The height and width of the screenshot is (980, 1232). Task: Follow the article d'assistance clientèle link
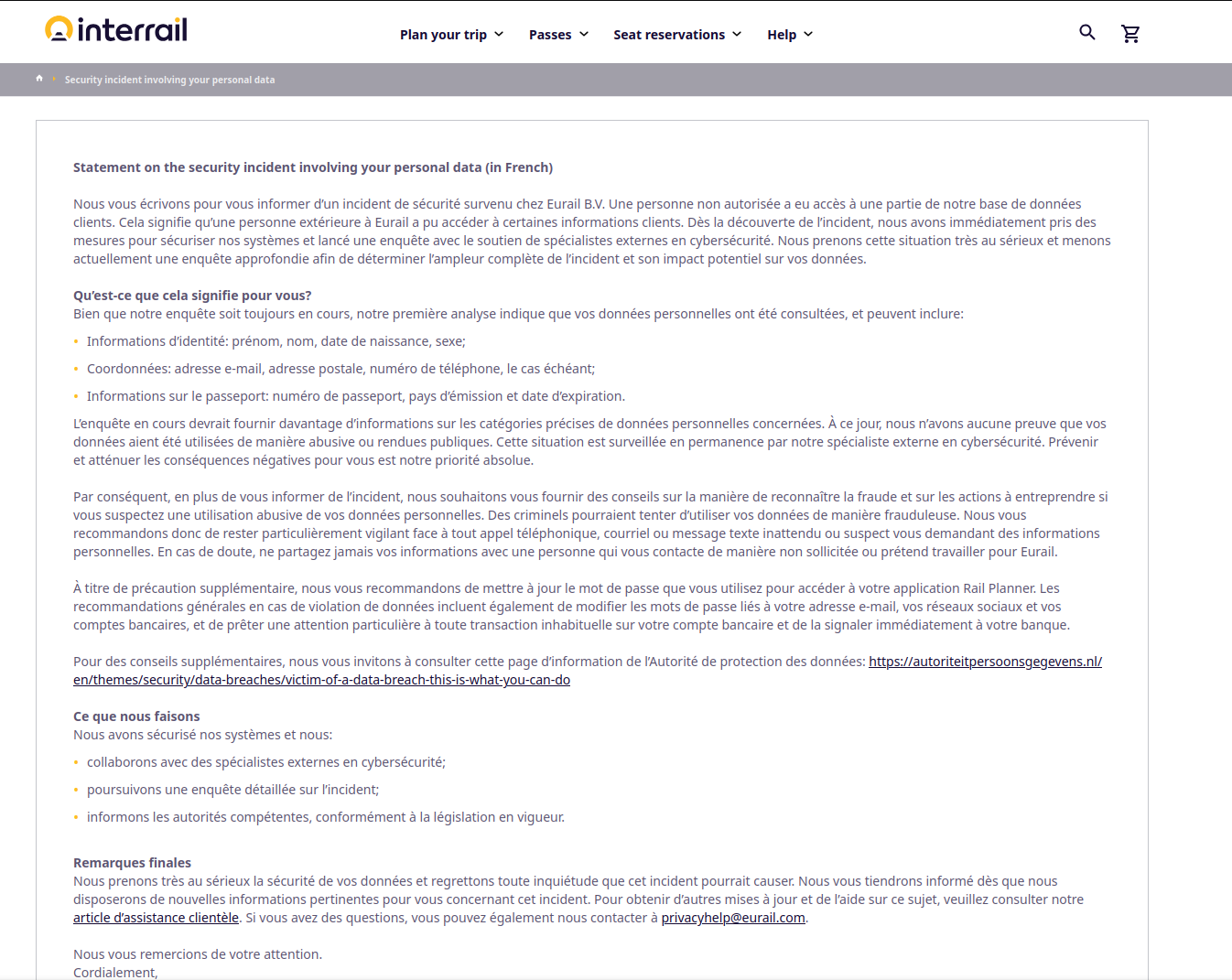pyautogui.click(x=156, y=918)
